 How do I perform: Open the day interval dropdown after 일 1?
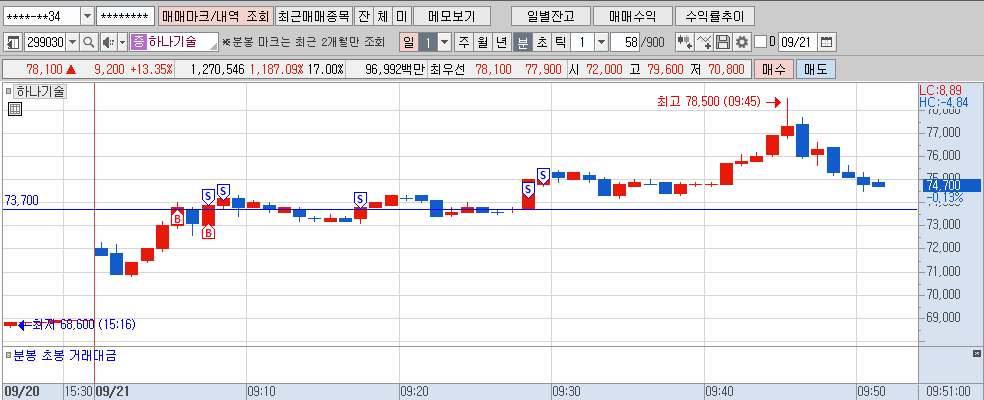coord(444,43)
